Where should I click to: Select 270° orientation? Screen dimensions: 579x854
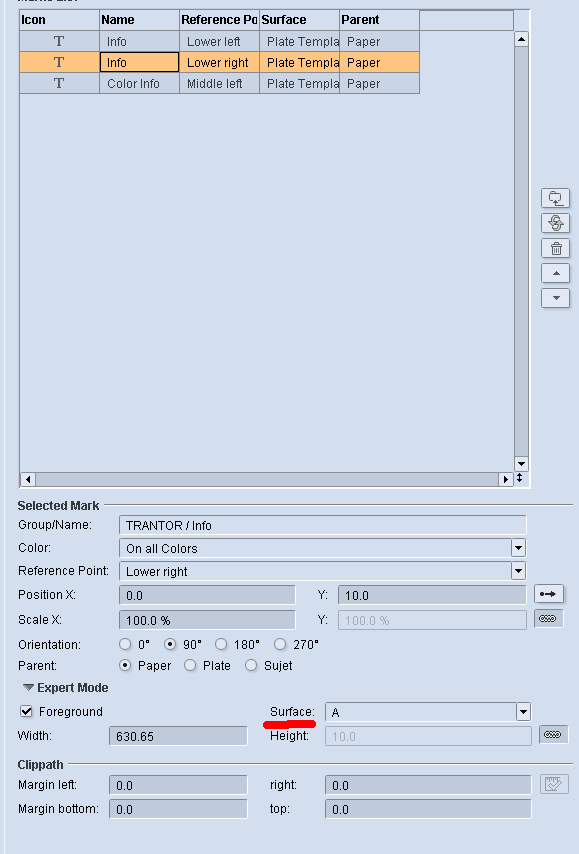click(x=280, y=644)
